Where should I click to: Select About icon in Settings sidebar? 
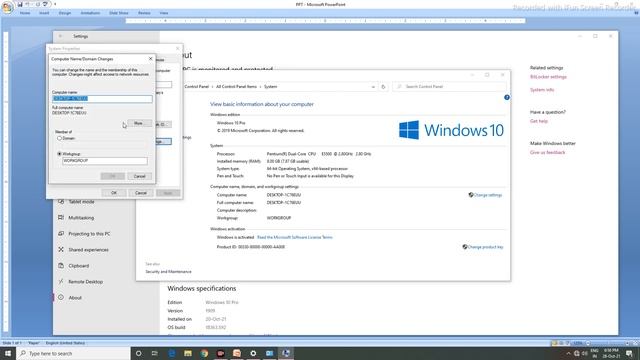61,298
